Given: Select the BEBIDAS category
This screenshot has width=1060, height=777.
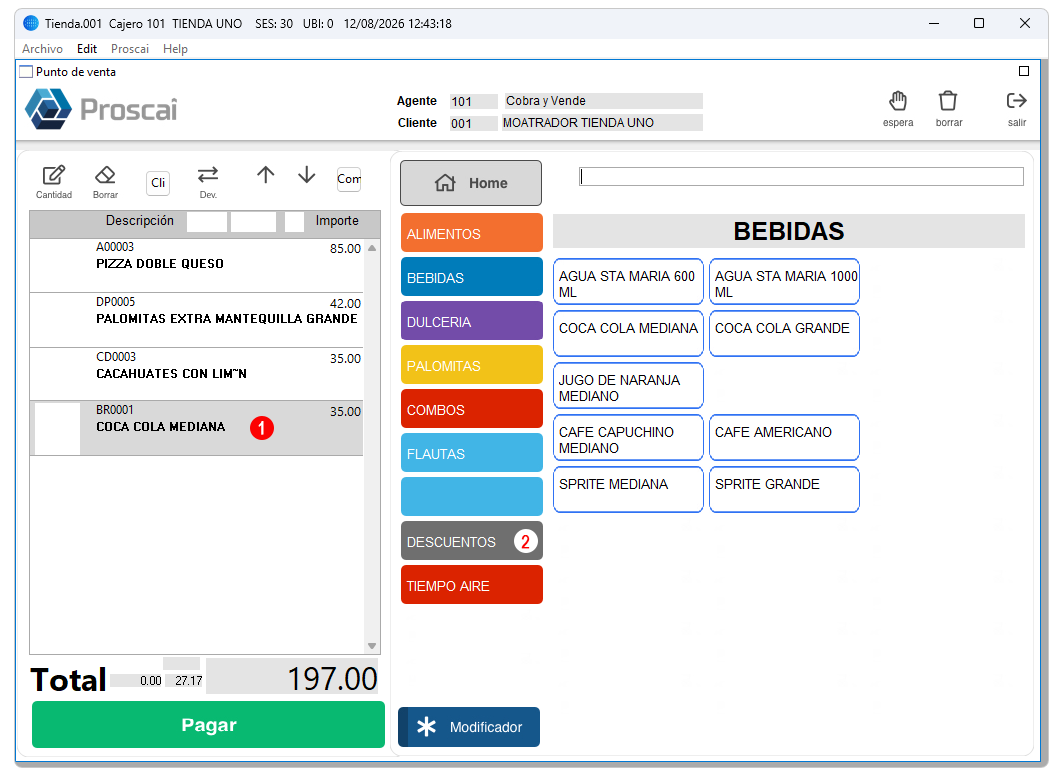Looking at the screenshot, I should click(471, 277).
